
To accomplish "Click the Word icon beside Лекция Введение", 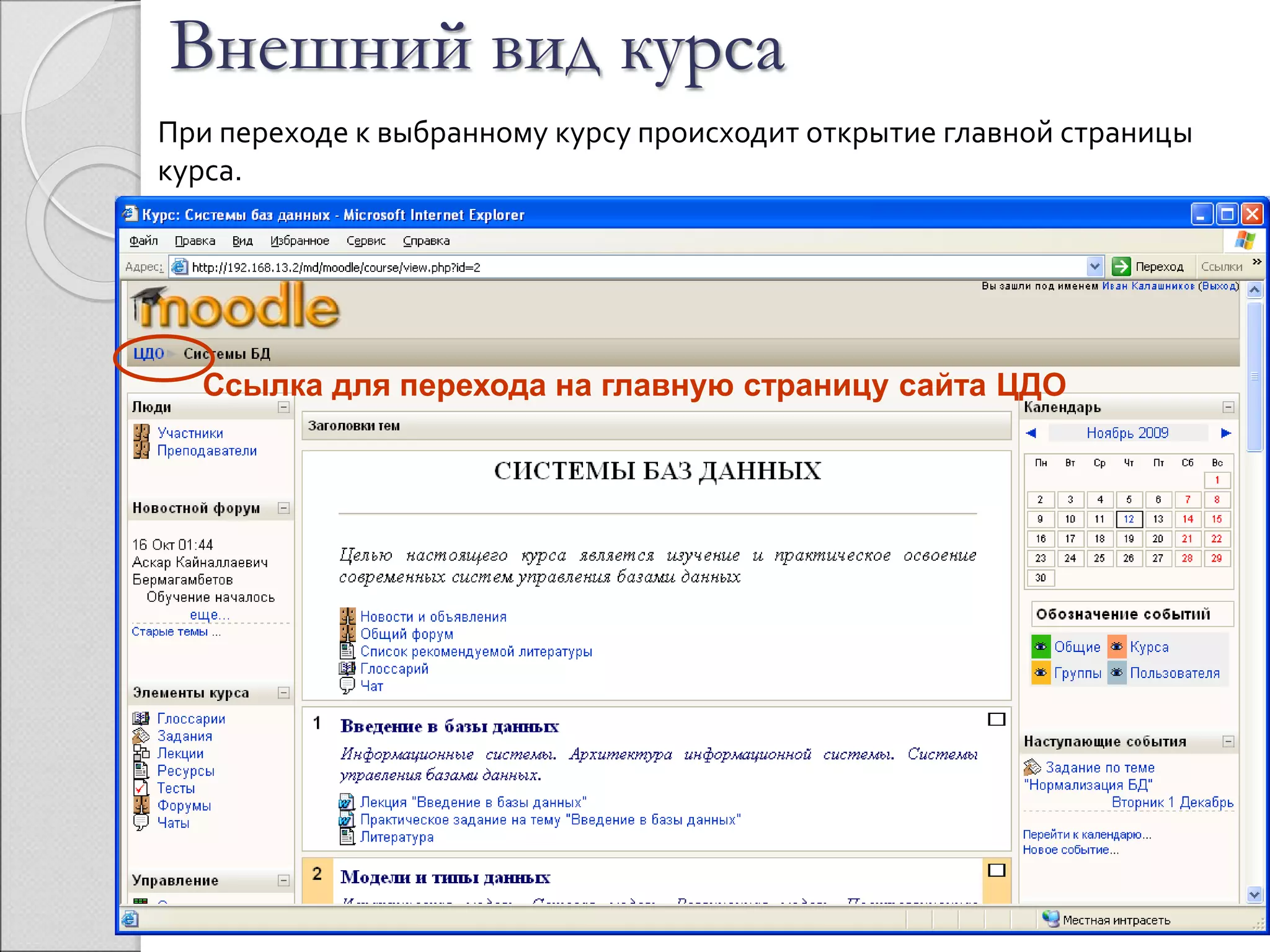I will (x=347, y=801).
